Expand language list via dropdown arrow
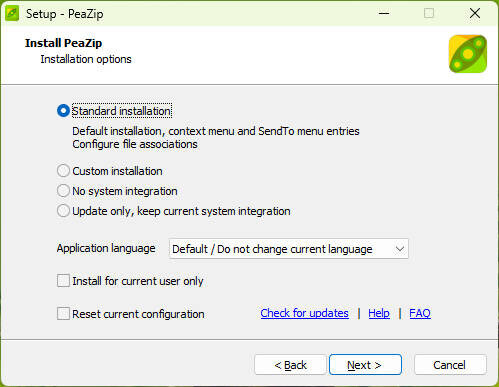 click(400, 249)
